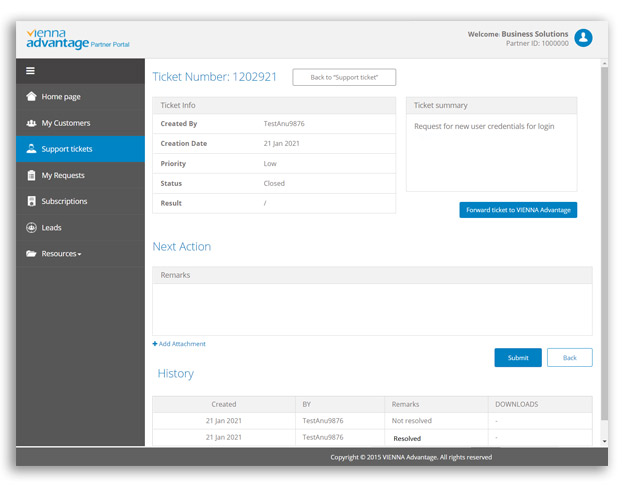Select Subscriptions in the sidebar

tap(64, 201)
